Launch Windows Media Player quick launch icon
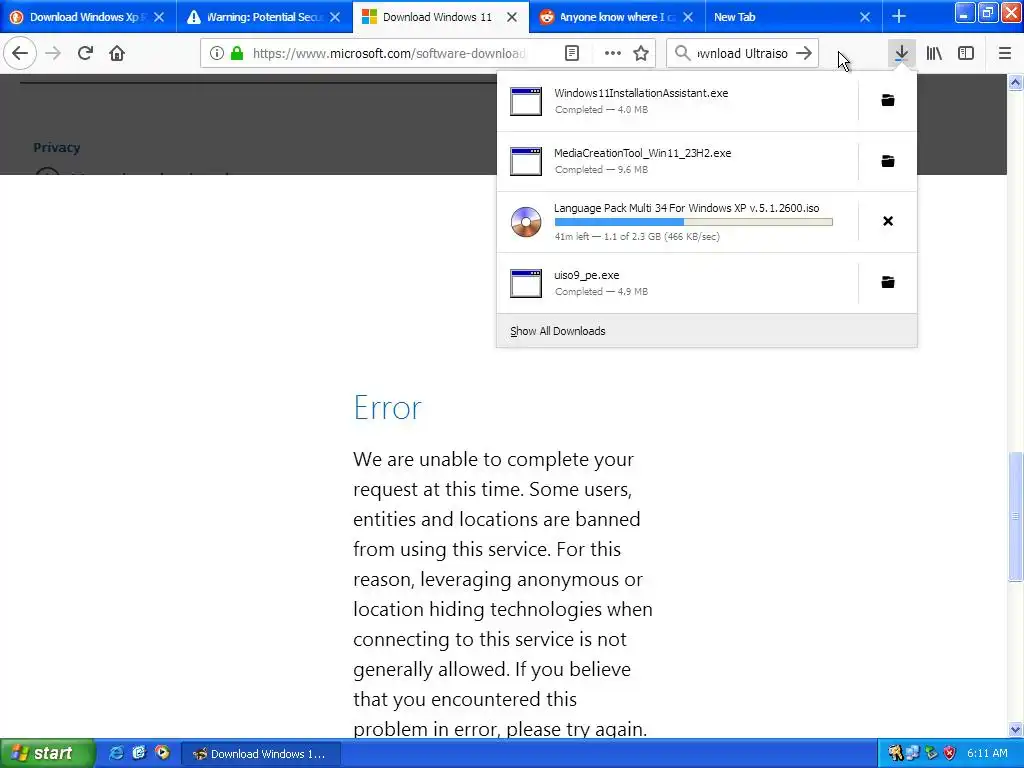 coord(162,753)
